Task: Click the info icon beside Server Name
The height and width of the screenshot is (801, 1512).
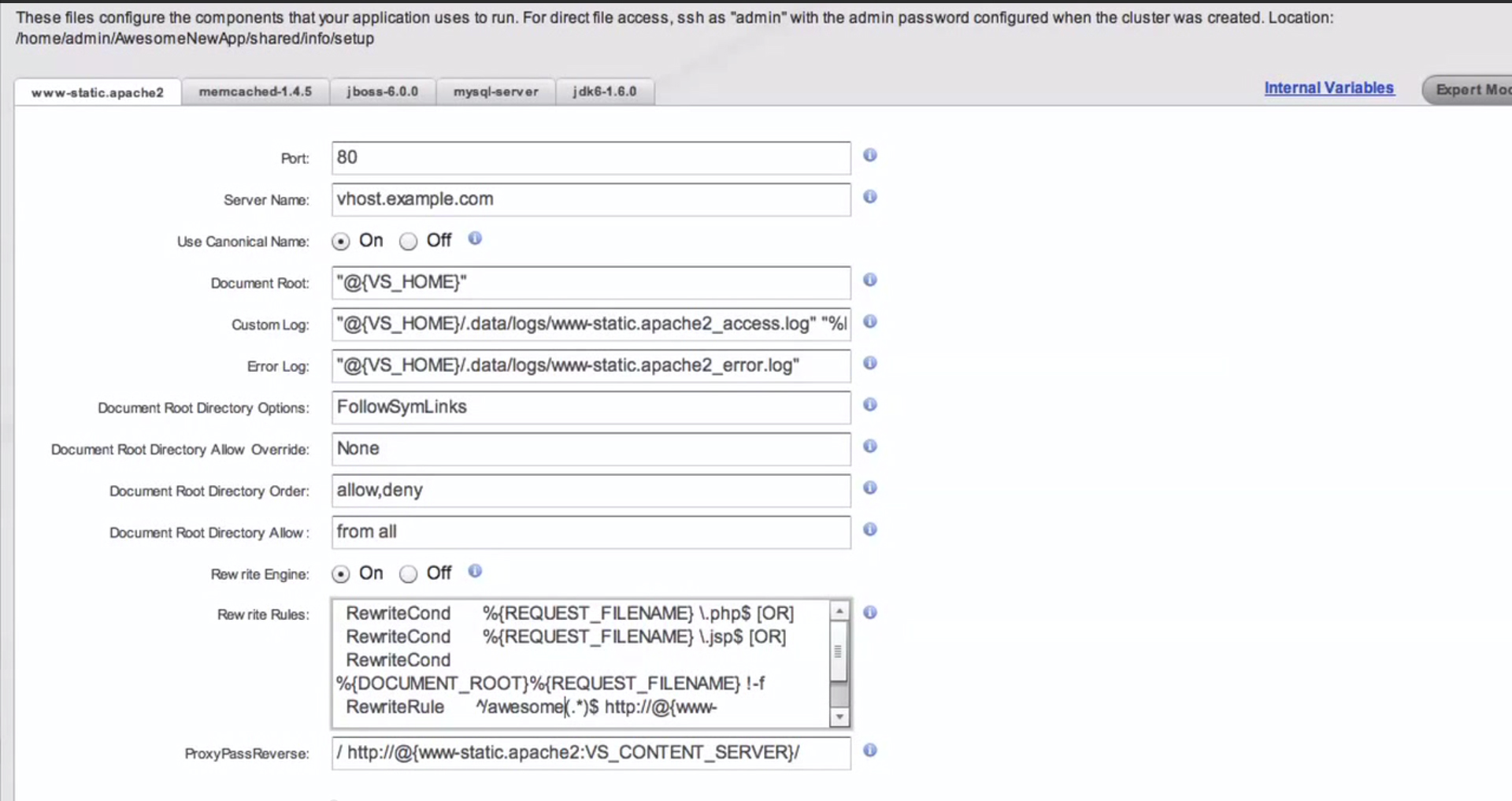Action: 869,197
